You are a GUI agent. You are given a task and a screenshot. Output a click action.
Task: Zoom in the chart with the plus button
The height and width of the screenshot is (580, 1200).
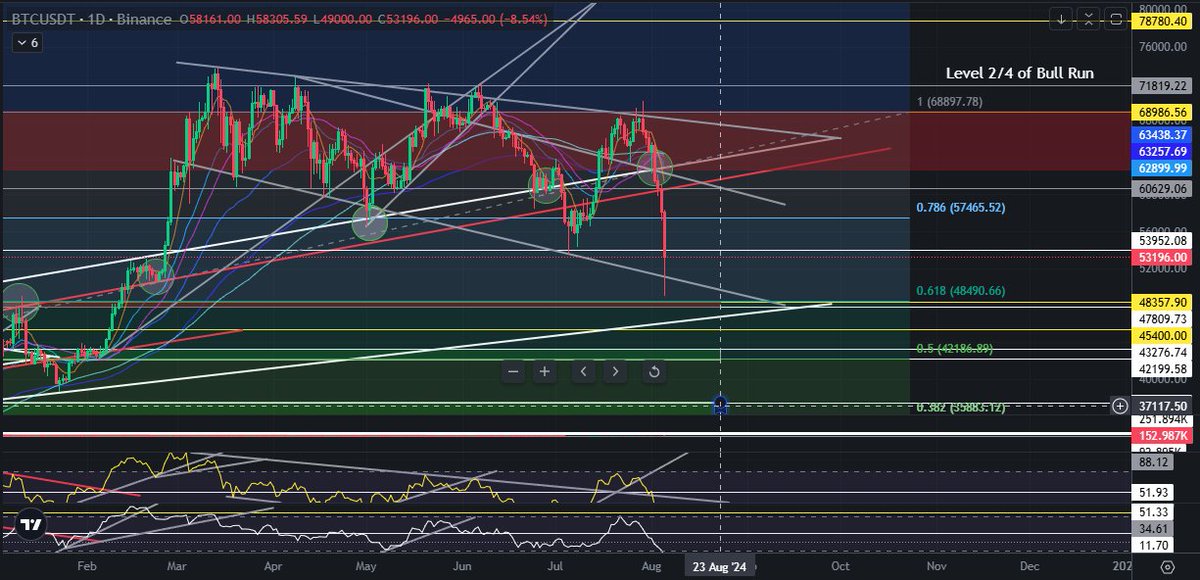pyautogui.click(x=544, y=372)
